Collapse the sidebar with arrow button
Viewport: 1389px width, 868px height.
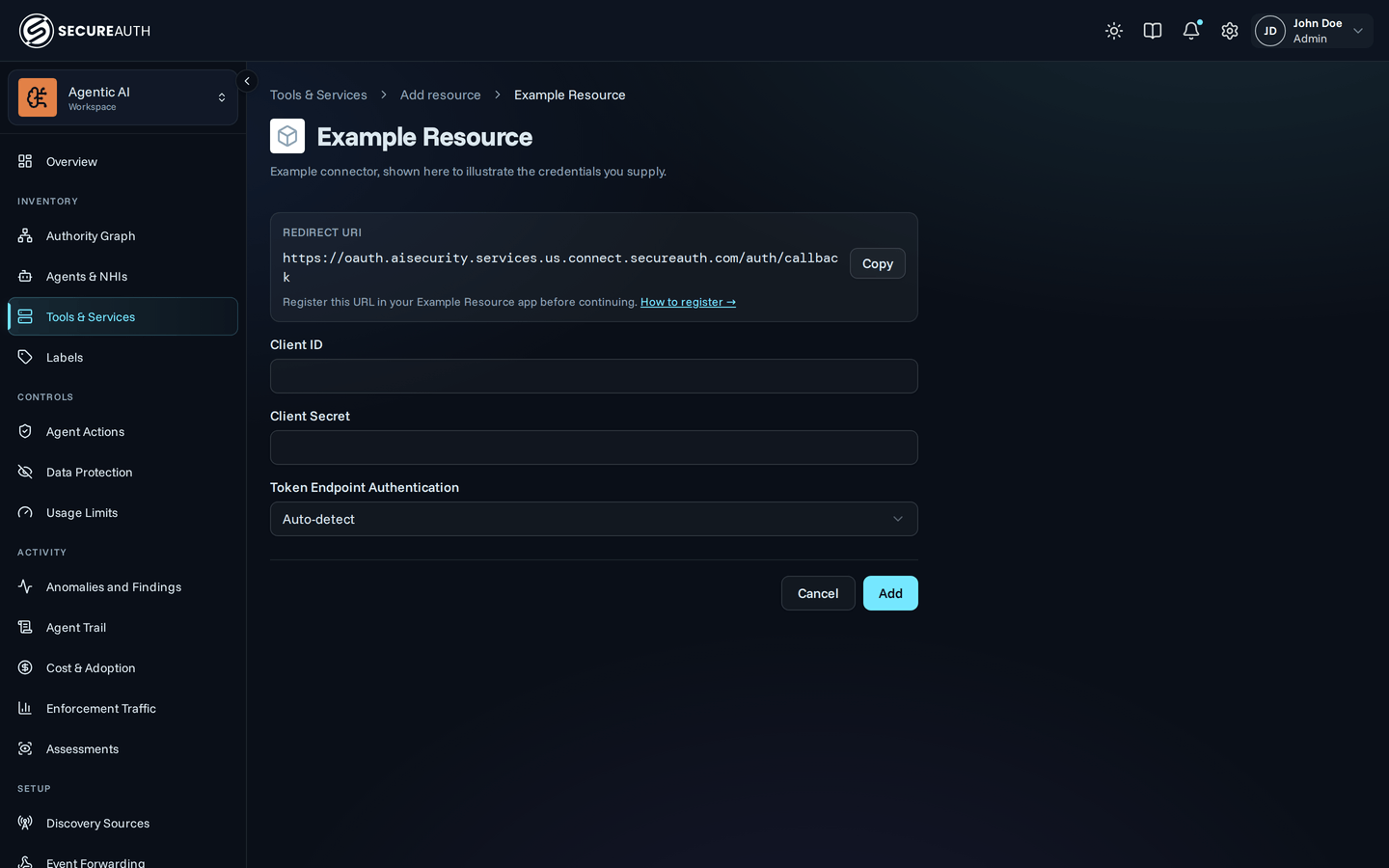(247, 81)
